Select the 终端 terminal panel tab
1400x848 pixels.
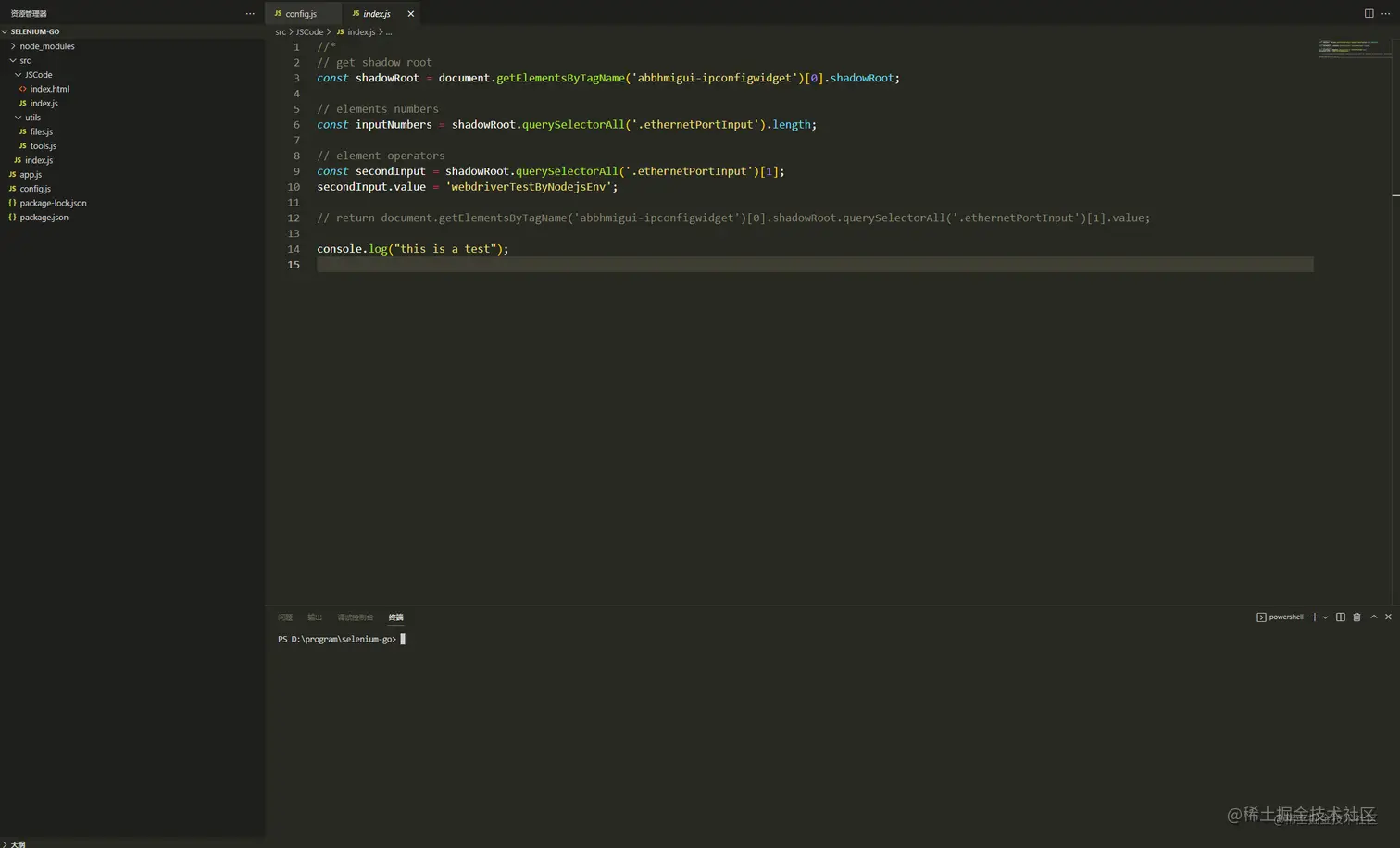click(x=396, y=617)
